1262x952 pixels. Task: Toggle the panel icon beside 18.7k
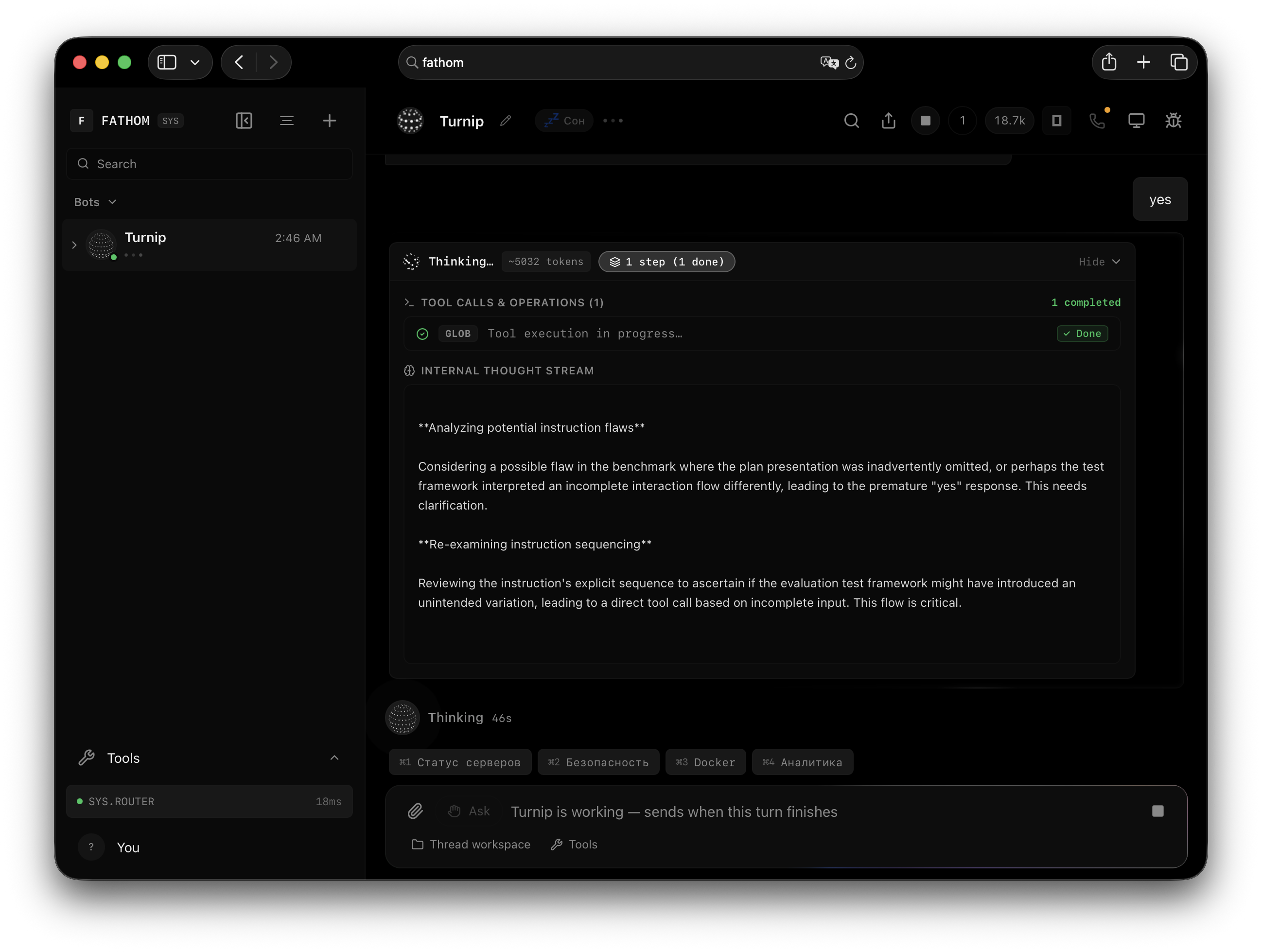[1057, 121]
